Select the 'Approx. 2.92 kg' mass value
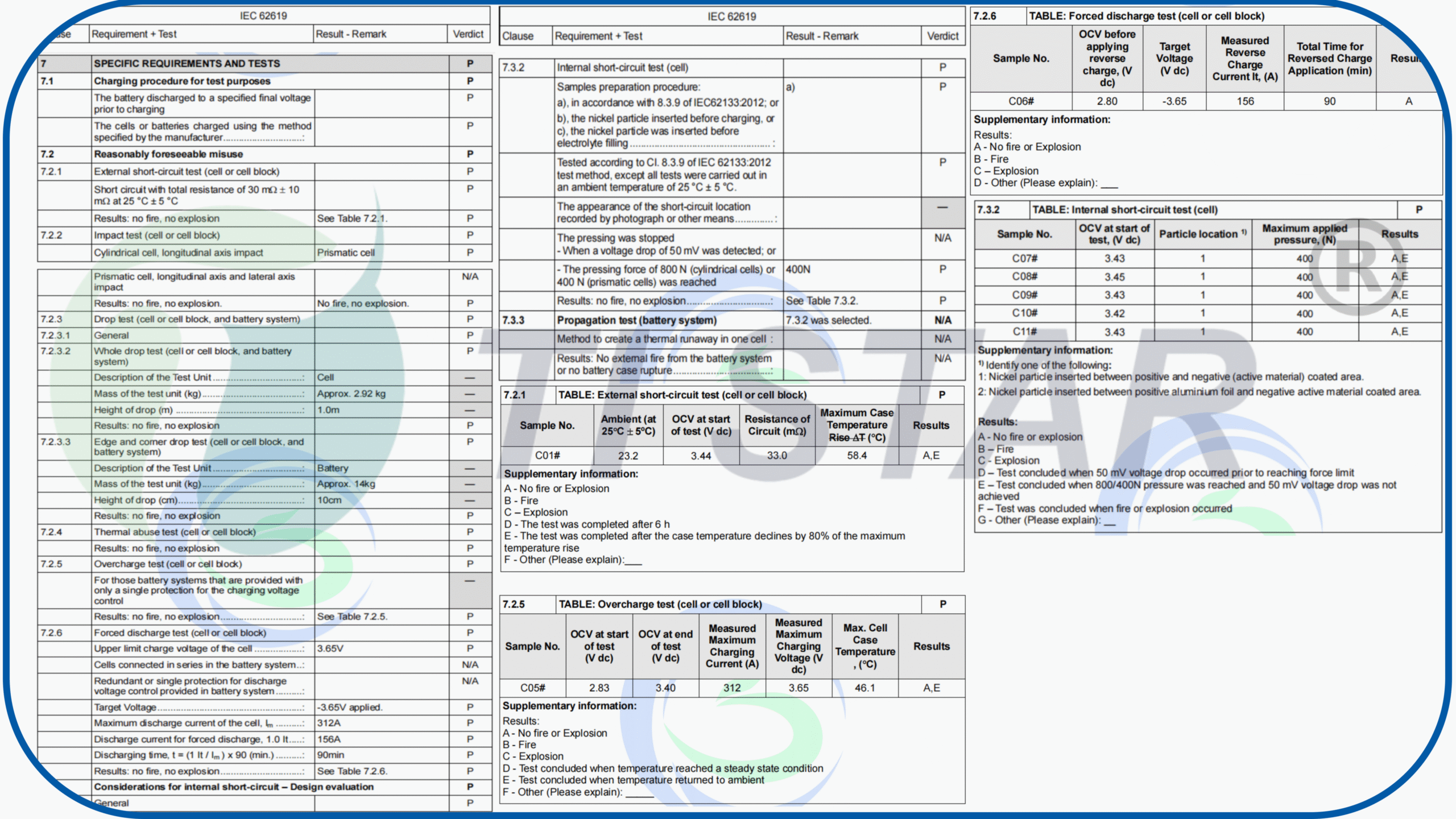Image resolution: width=1456 pixels, height=819 pixels. [351, 394]
